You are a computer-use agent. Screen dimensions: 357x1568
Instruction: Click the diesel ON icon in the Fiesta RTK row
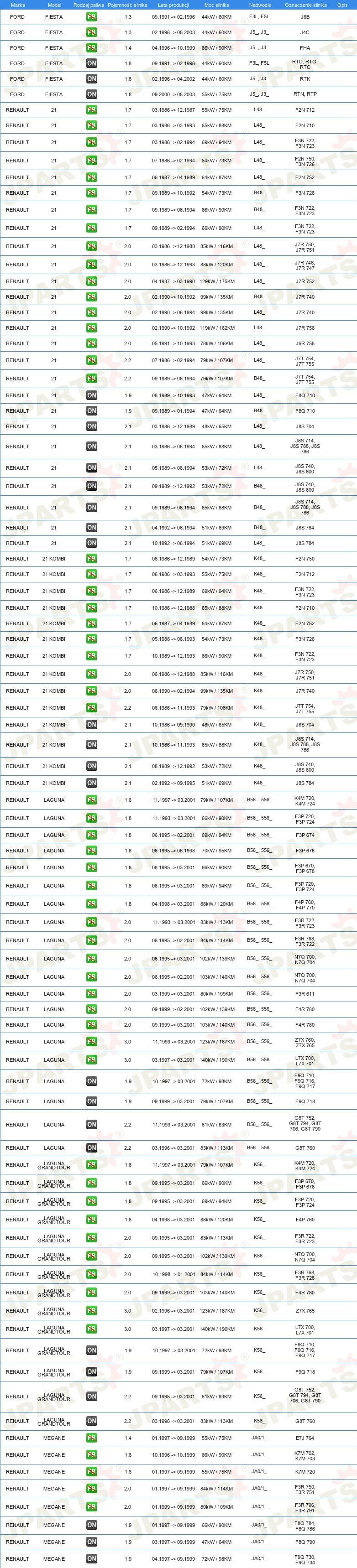pyautogui.click(x=91, y=78)
